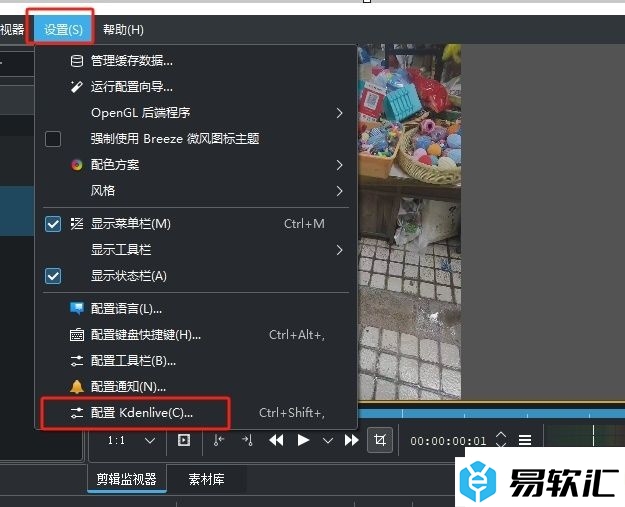Open play options dropdown arrow
Screen dimensions: 625x507
click(328, 441)
